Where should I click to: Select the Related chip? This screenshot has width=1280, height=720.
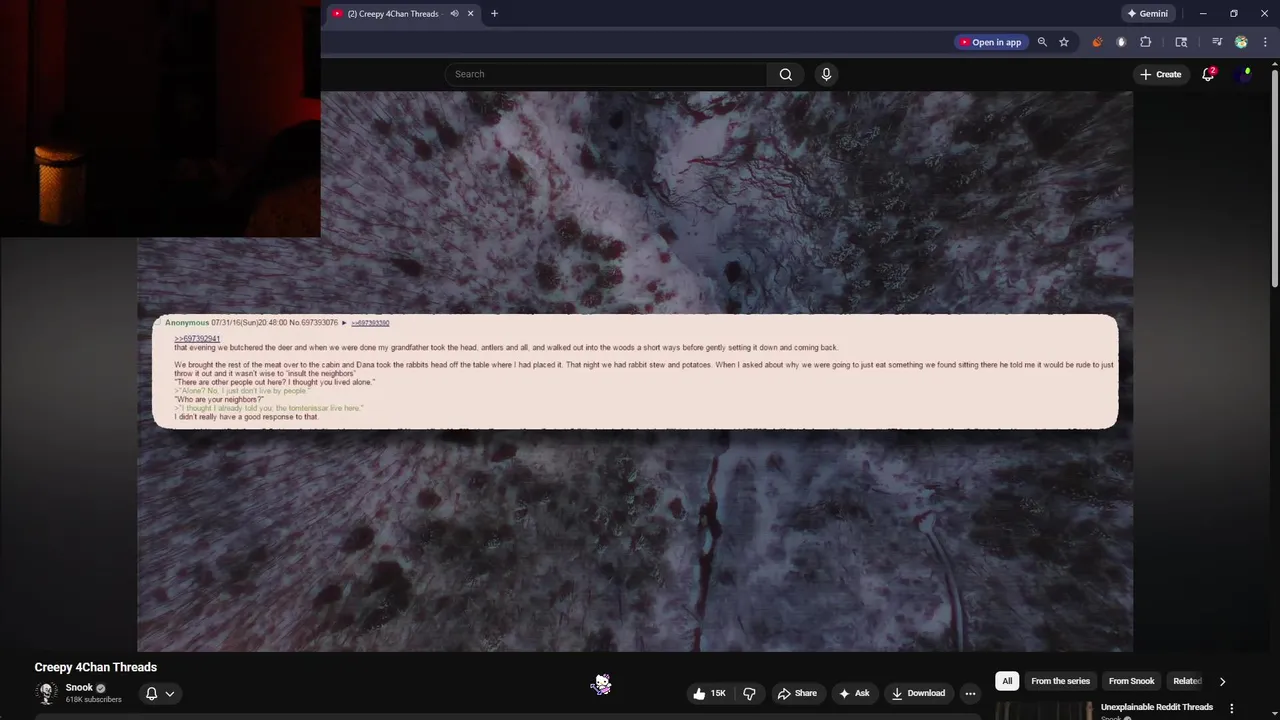(x=1187, y=681)
